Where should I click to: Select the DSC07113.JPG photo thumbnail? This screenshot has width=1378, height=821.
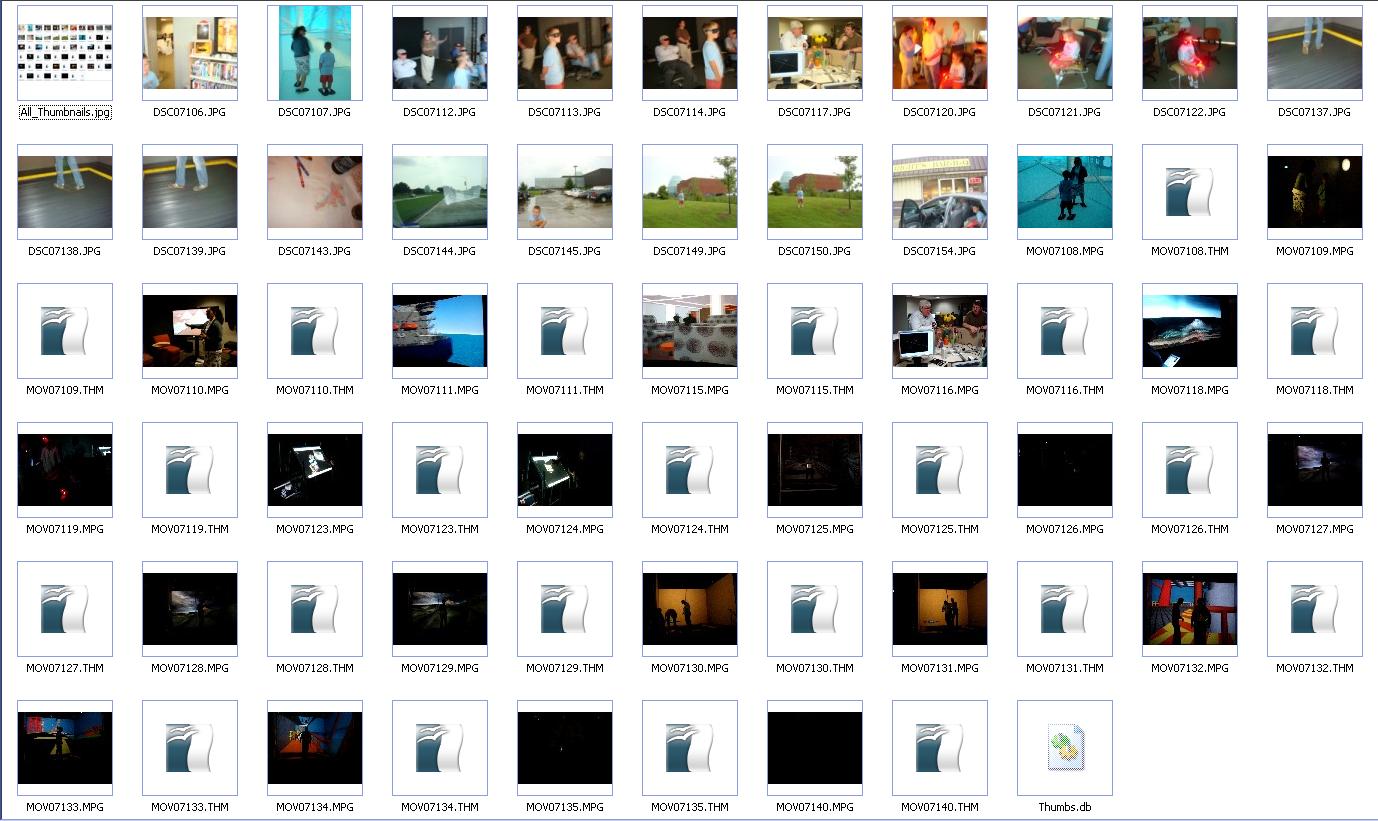[565, 53]
